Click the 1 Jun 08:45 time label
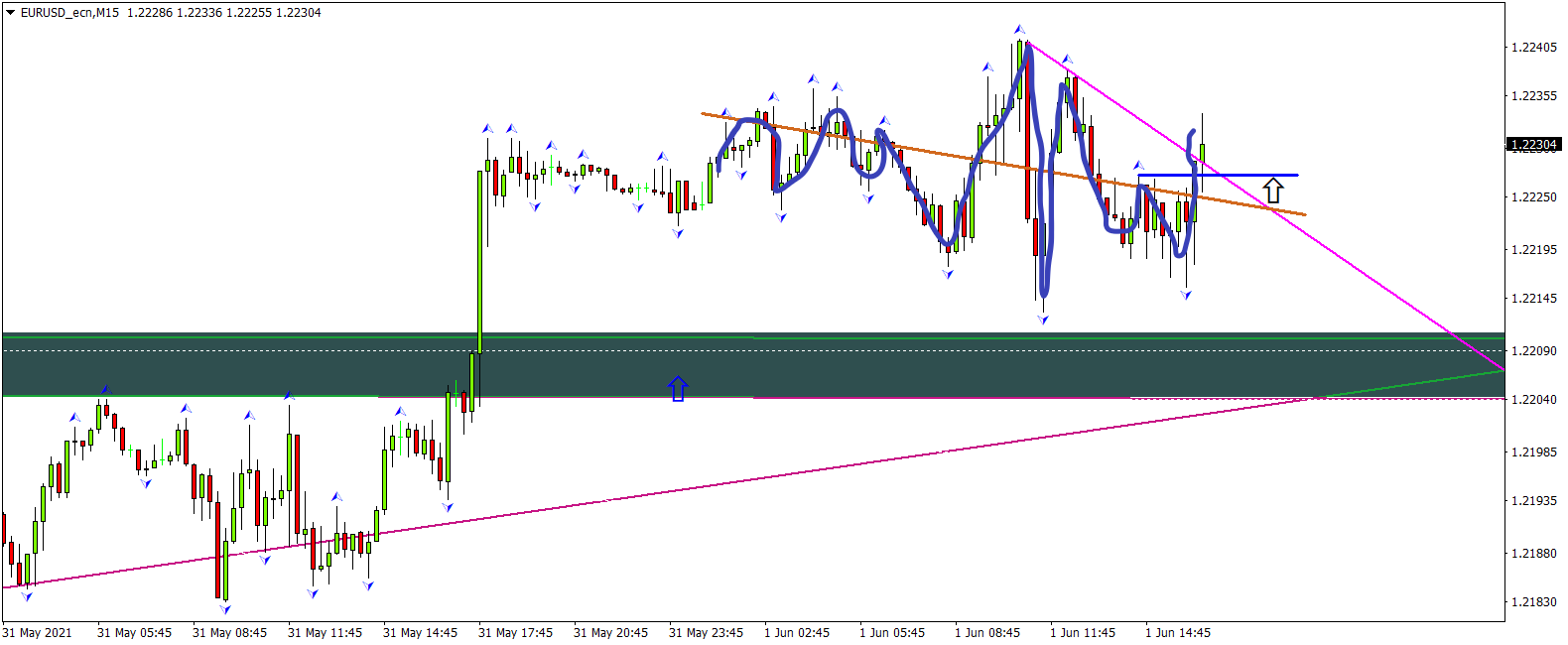Image resolution: width=1568 pixels, height=645 pixels. click(x=987, y=632)
